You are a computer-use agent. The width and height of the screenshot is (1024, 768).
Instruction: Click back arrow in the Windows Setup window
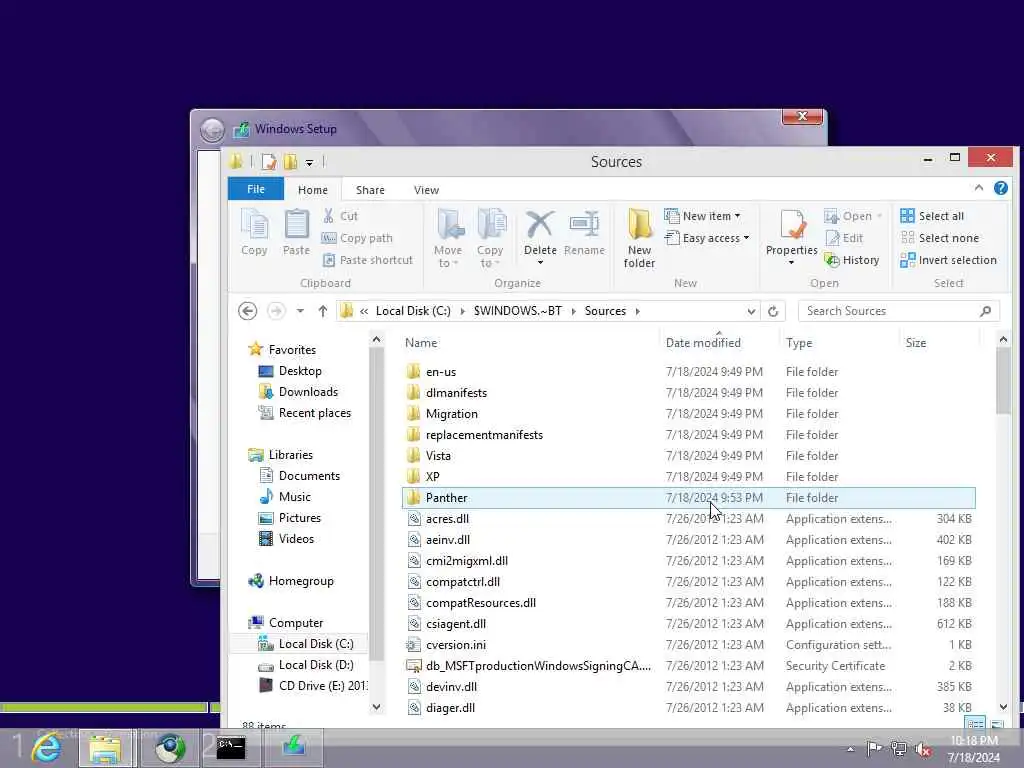[x=212, y=130]
